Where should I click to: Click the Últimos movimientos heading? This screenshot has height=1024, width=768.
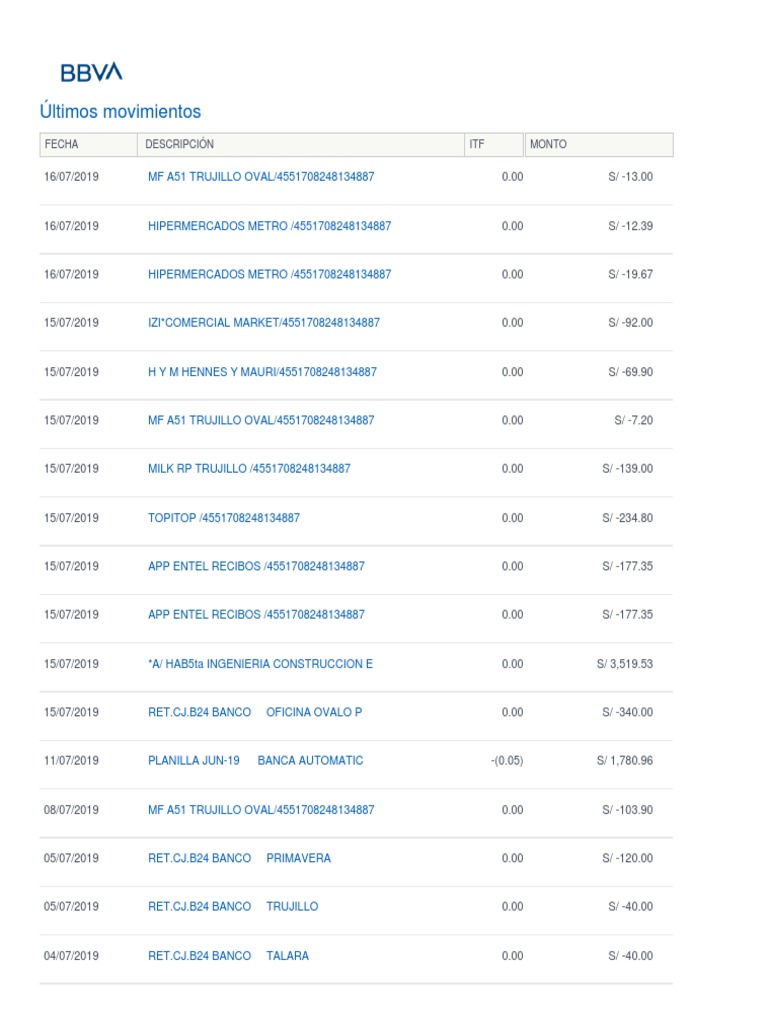click(x=120, y=111)
